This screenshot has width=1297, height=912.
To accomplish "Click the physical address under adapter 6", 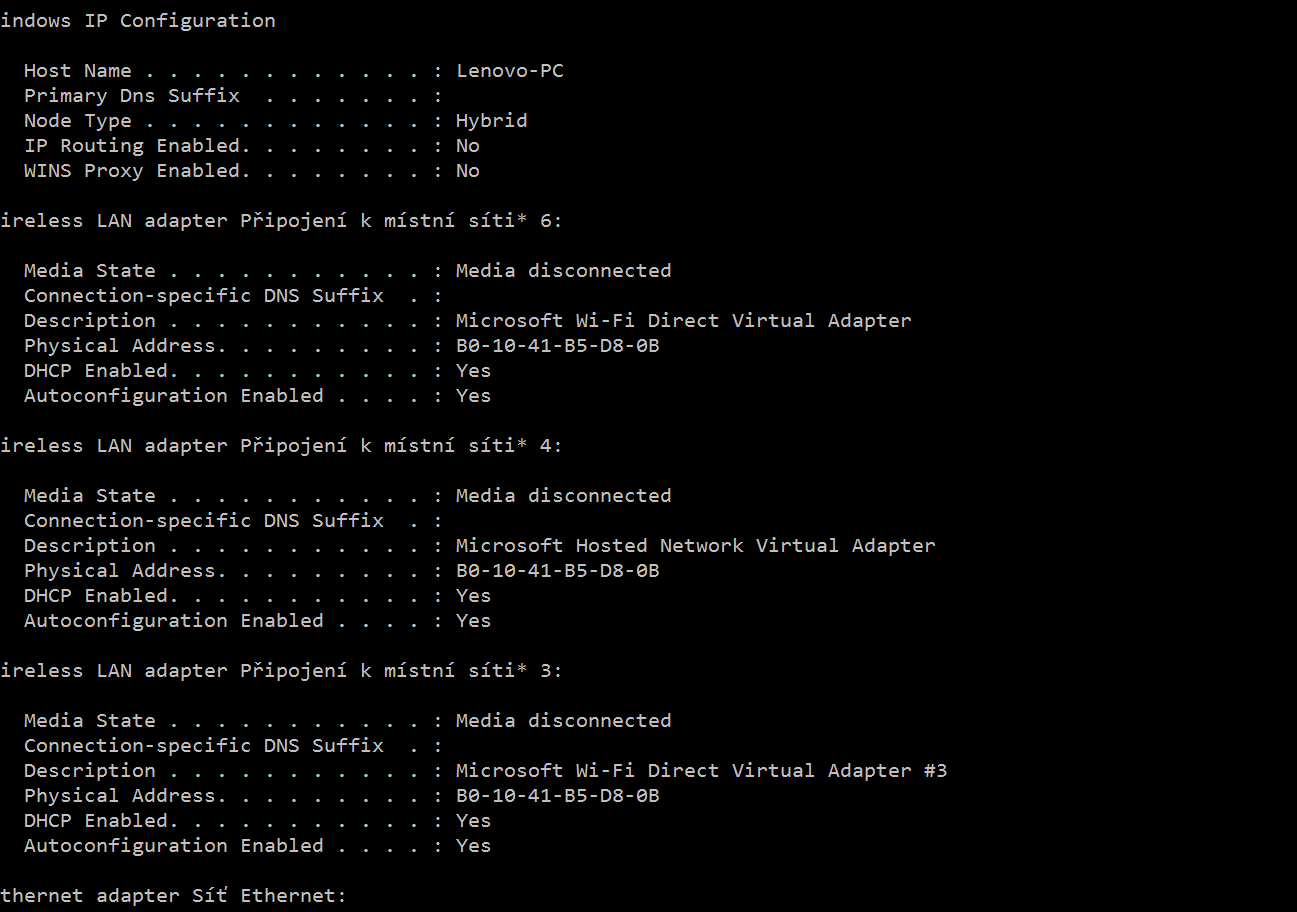I will coord(557,346).
